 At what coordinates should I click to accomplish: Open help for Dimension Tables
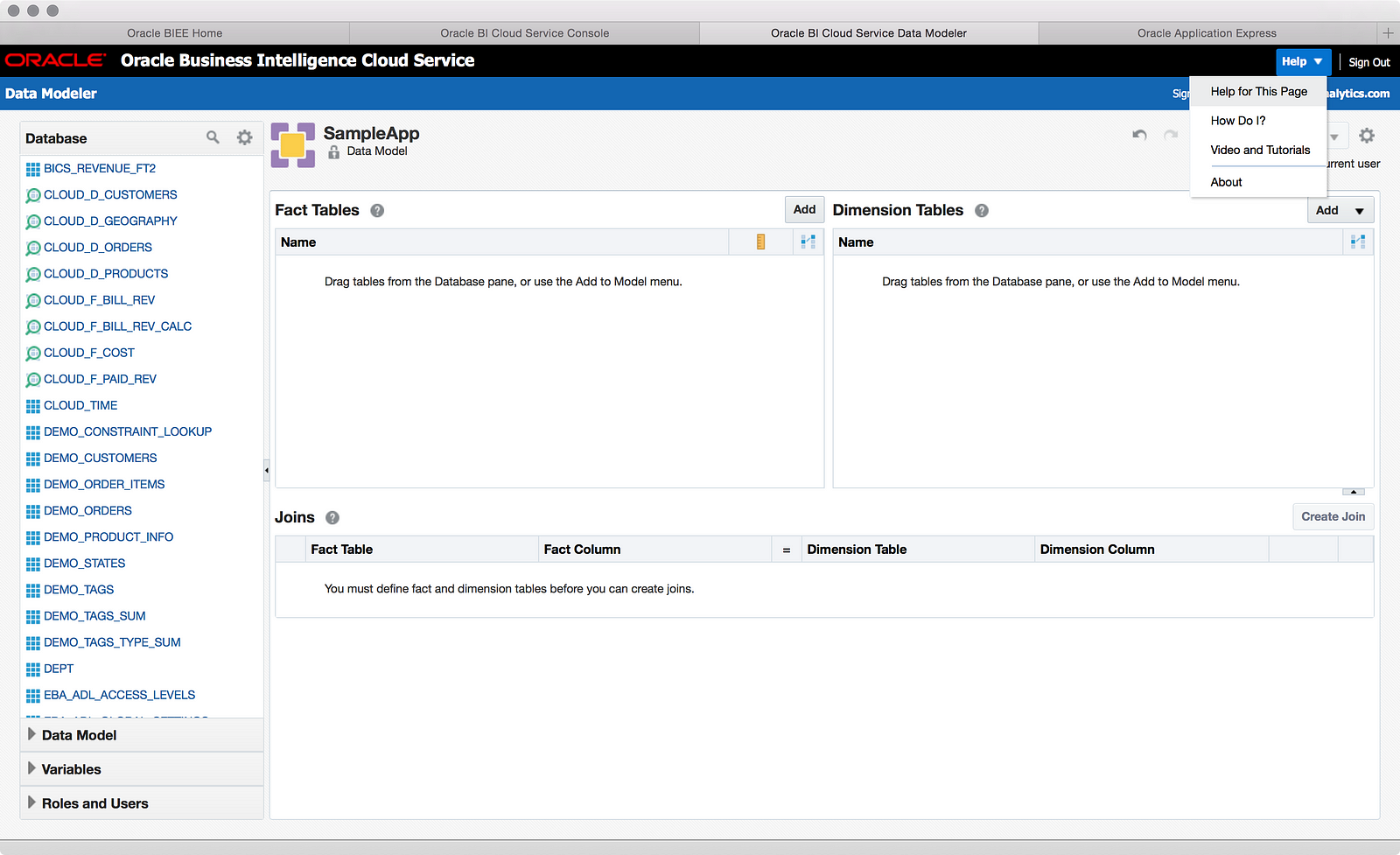[982, 211]
